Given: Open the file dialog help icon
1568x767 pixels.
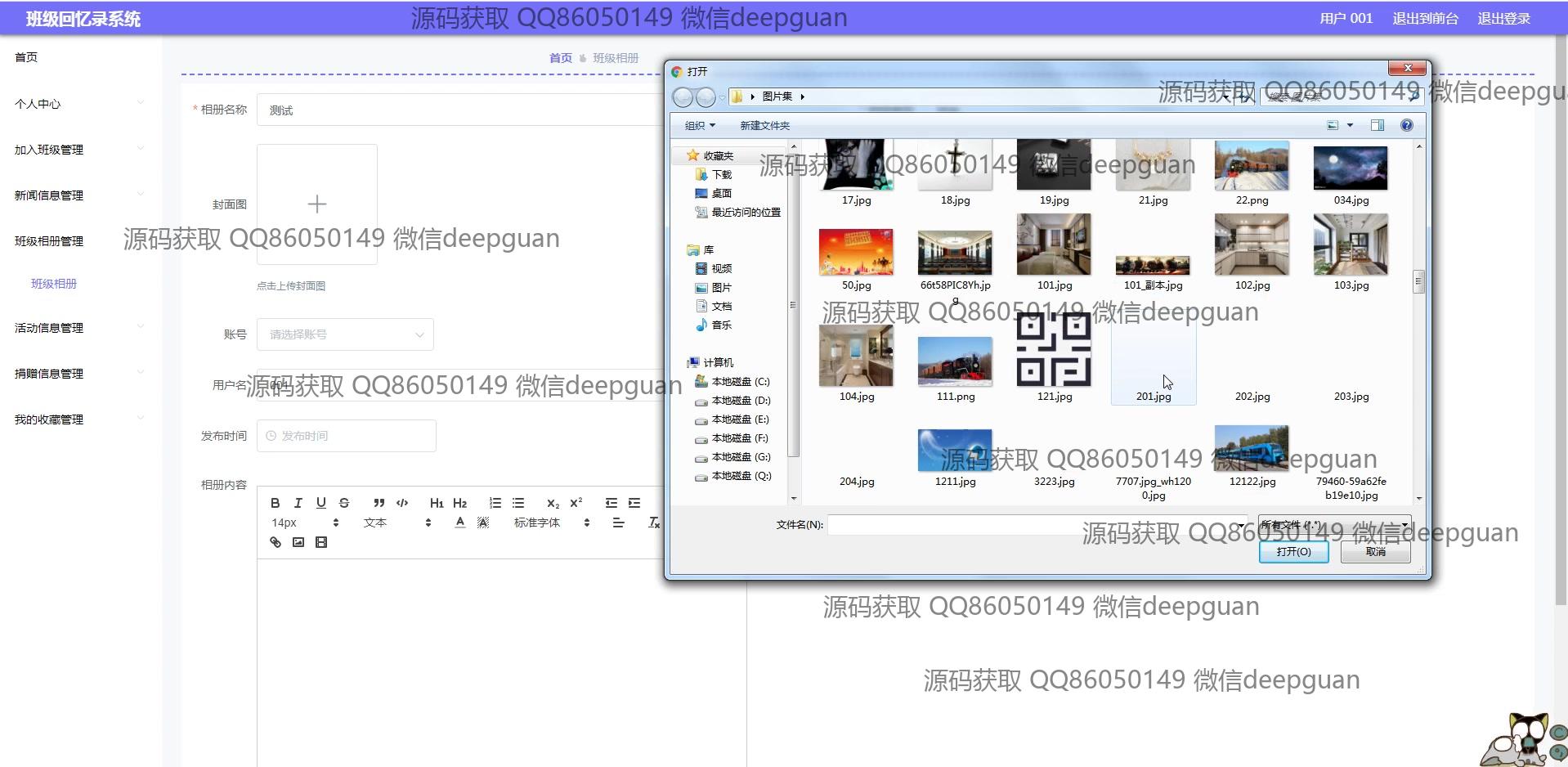Looking at the screenshot, I should (1406, 125).
